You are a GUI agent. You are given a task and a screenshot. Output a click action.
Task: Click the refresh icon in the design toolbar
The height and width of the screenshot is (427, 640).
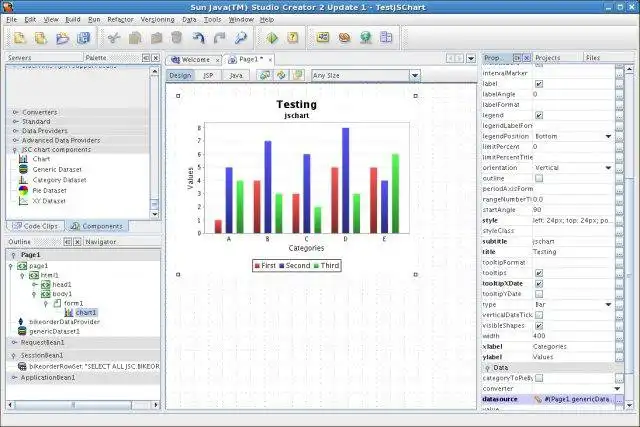tap(281, 75)
